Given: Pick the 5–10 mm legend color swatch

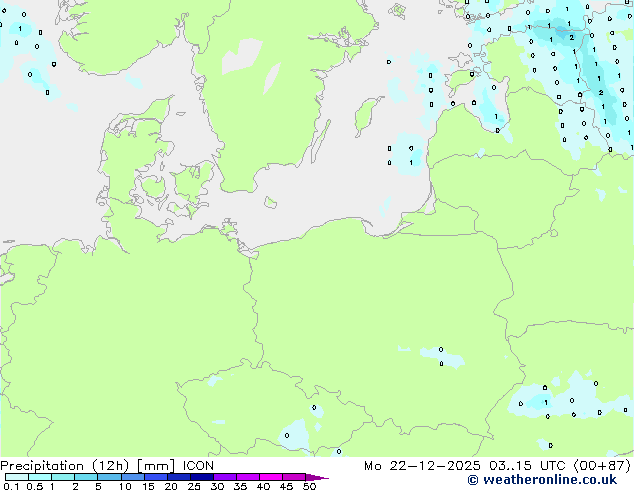Looking at the screenshot, I should (109, 477).
